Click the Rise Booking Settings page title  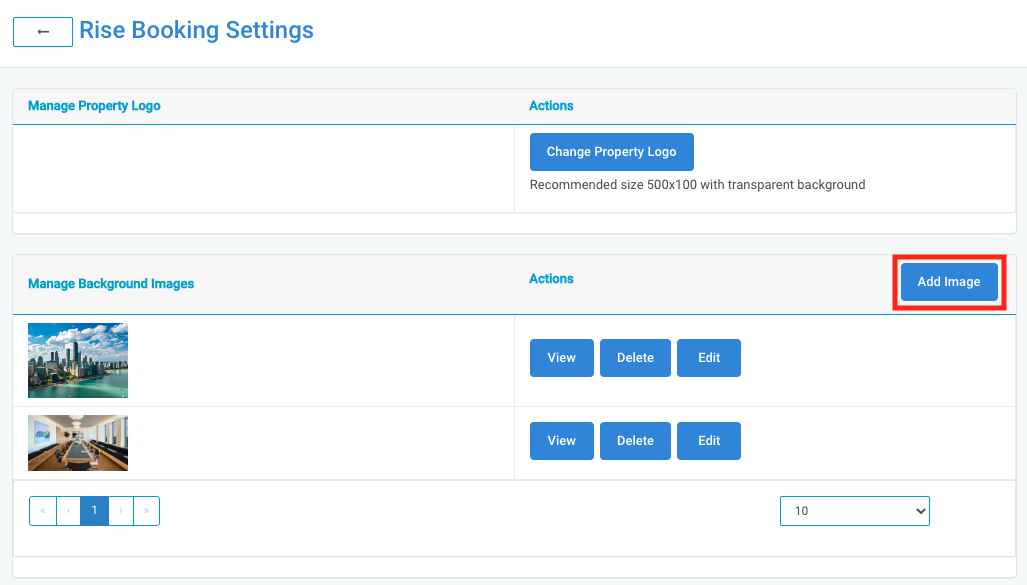pyautogui.click(x=196, y=31)
